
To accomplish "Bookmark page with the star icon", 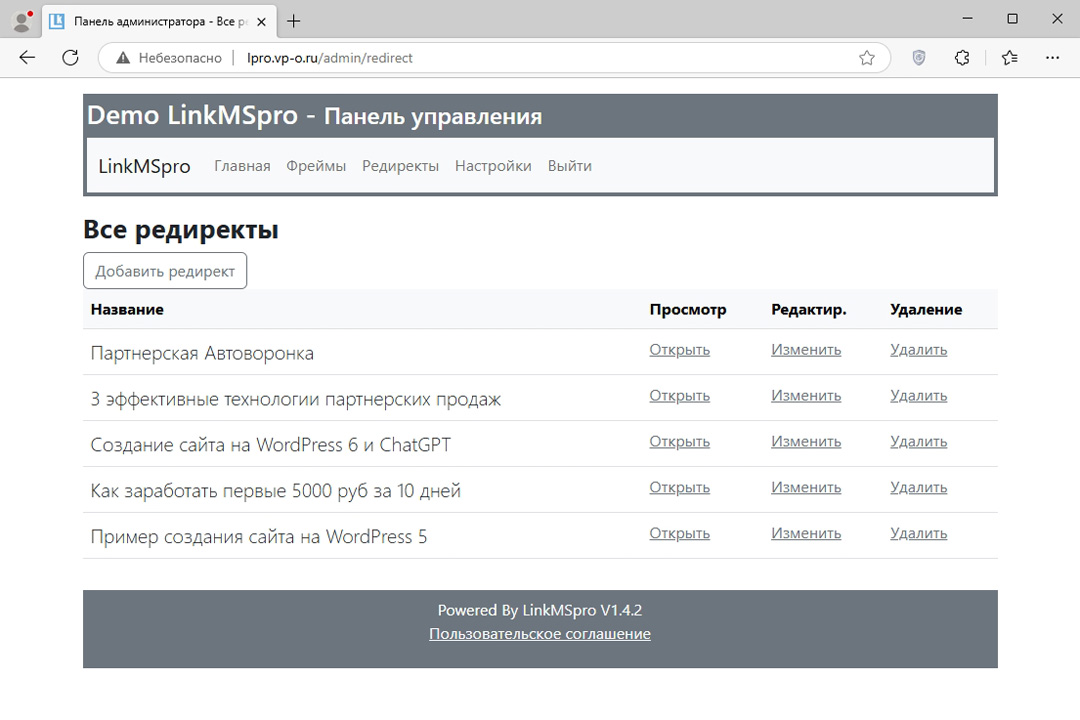I will click(866, 58).
